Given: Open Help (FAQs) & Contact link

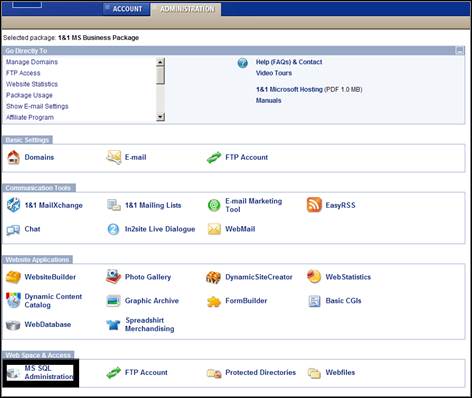Looking at the screenshot, I should tap(289, 62).
